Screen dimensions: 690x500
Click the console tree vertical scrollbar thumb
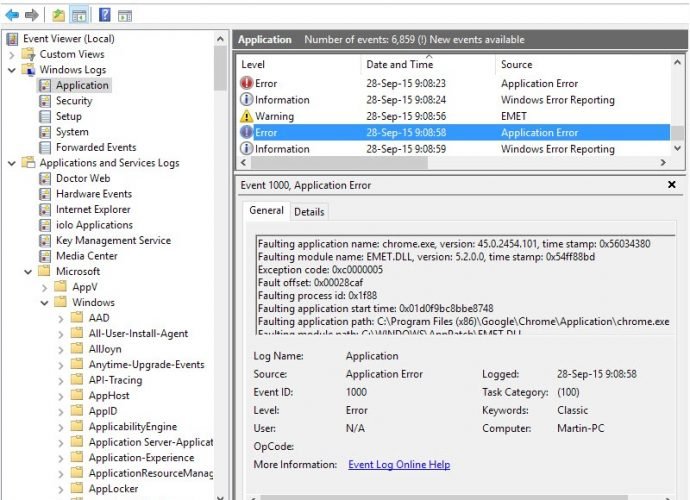[220, 69]
